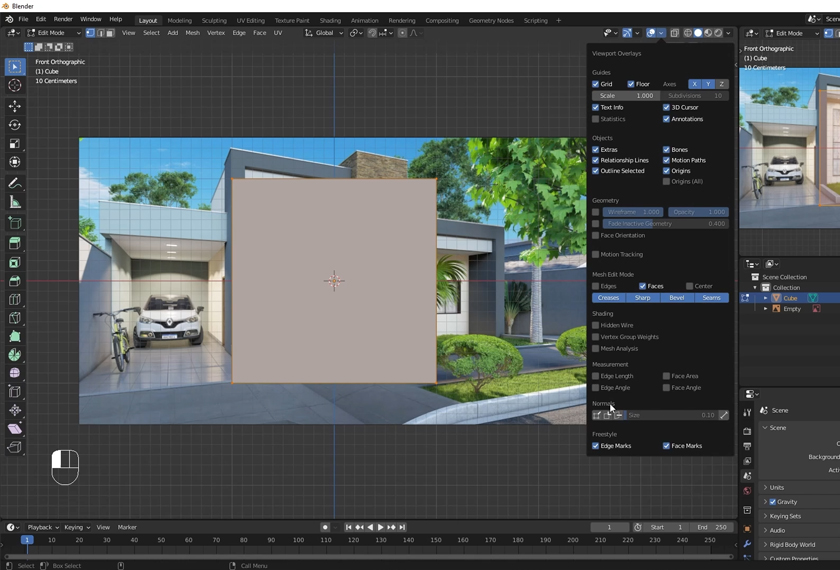Select the Measure tool
The height and width of the screenshot is (570, 840).
tap(14, 202)
